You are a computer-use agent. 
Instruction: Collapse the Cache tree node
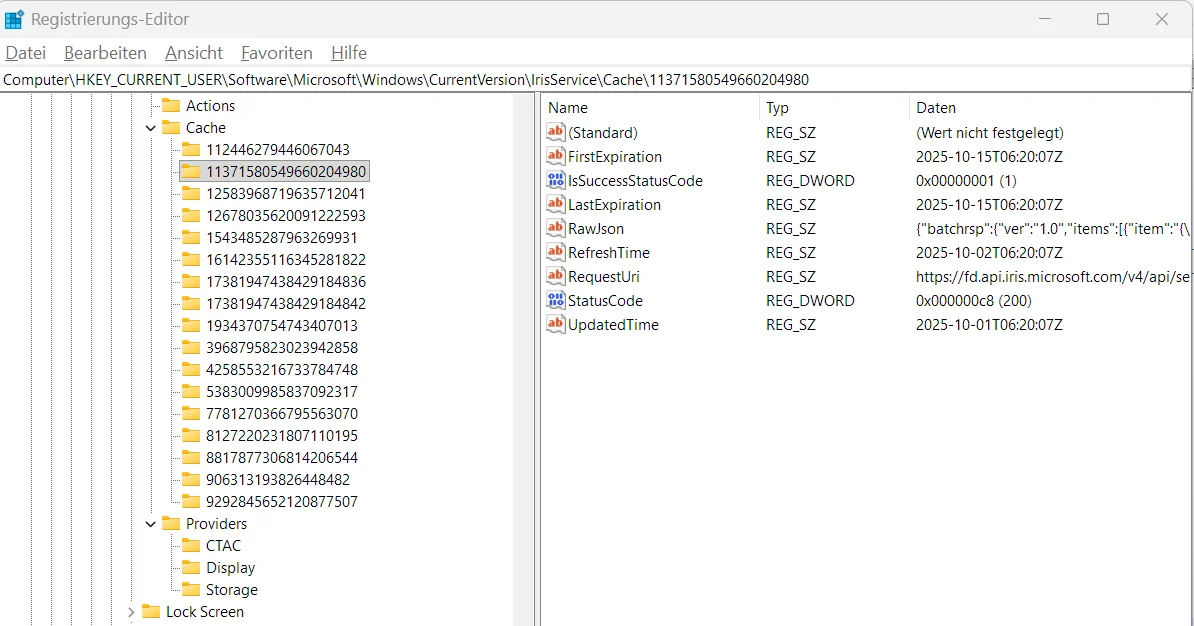[151, 128]
